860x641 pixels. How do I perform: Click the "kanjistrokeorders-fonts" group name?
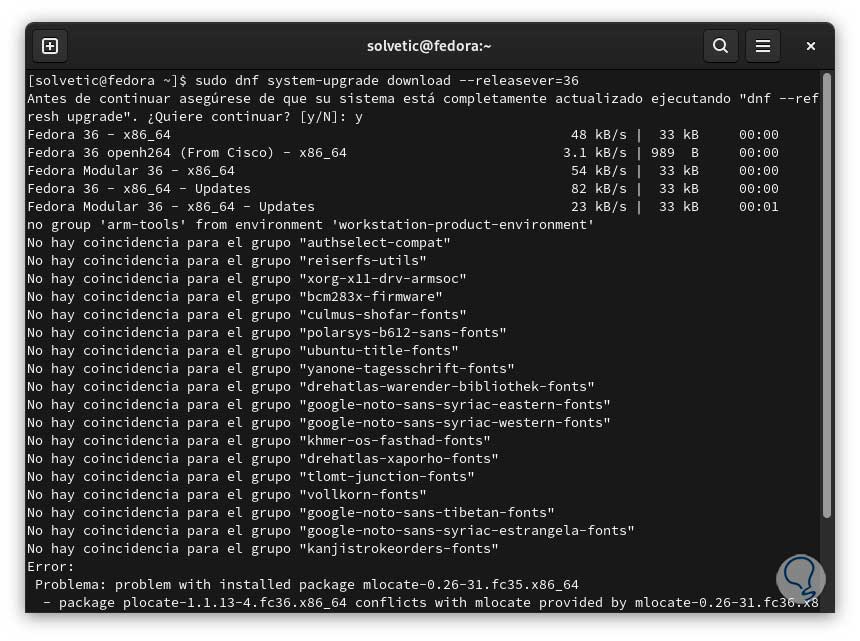click(399, 549)
